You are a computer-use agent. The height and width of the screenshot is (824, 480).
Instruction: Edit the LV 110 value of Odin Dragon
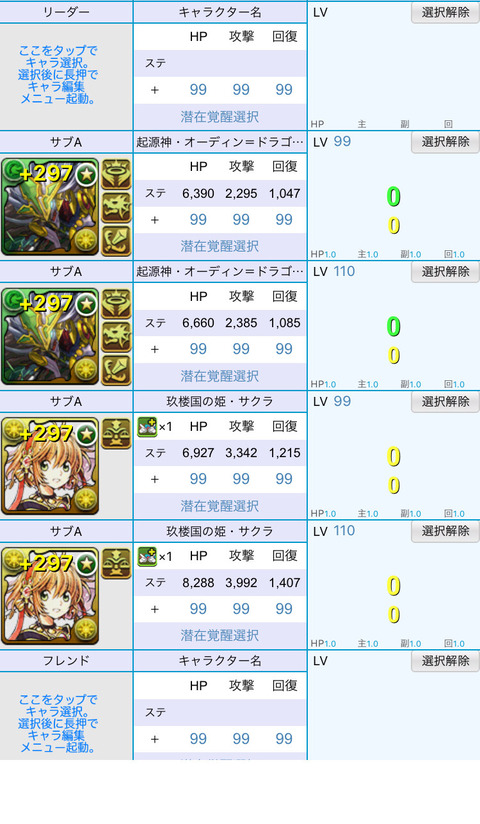click(x=344, y=271)
